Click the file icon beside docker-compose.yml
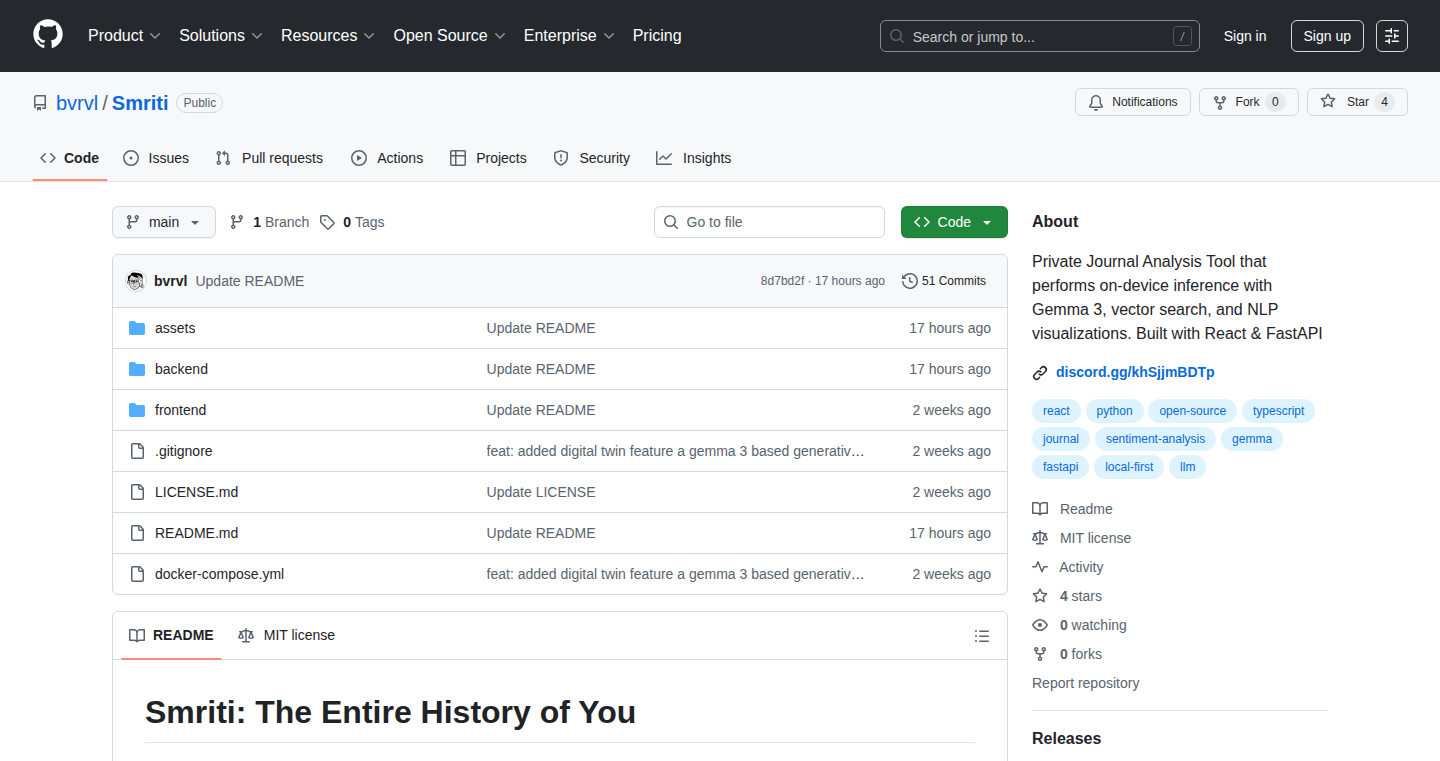This screenshot has height=761, width=1440. [x=137, y=574]
